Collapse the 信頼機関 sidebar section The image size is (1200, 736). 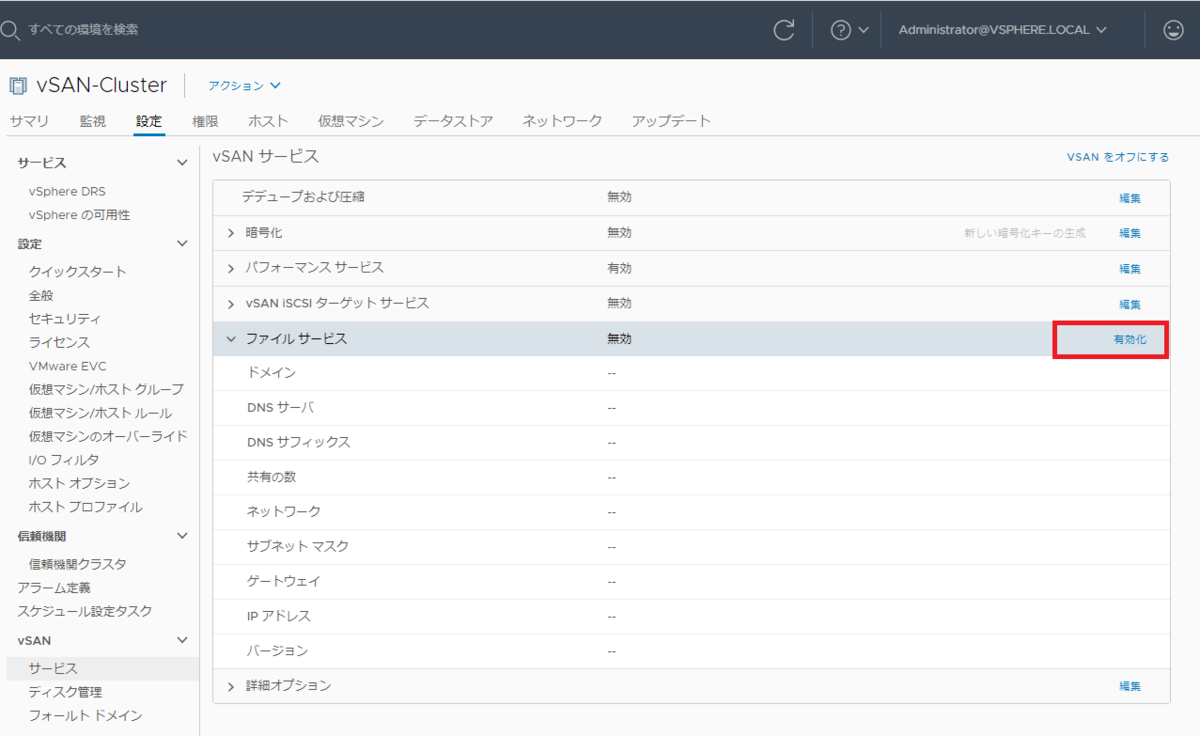point(181,536)
